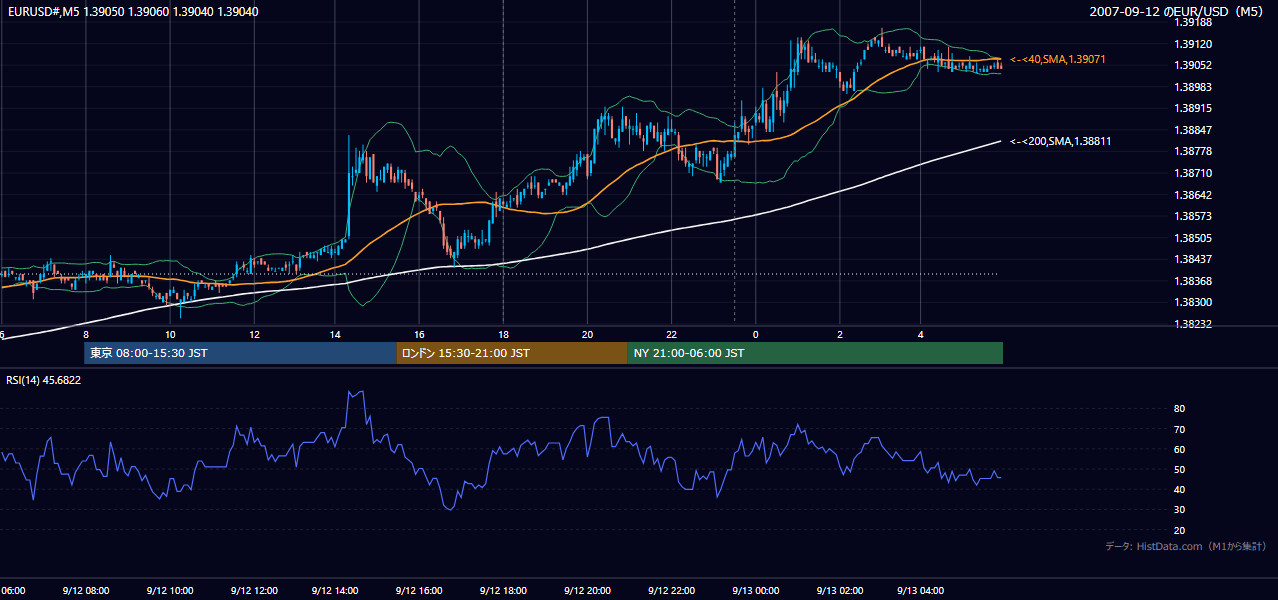Click the 9/12 08:00 time axis label
The image size is (1278, 600).
(85, 591)
